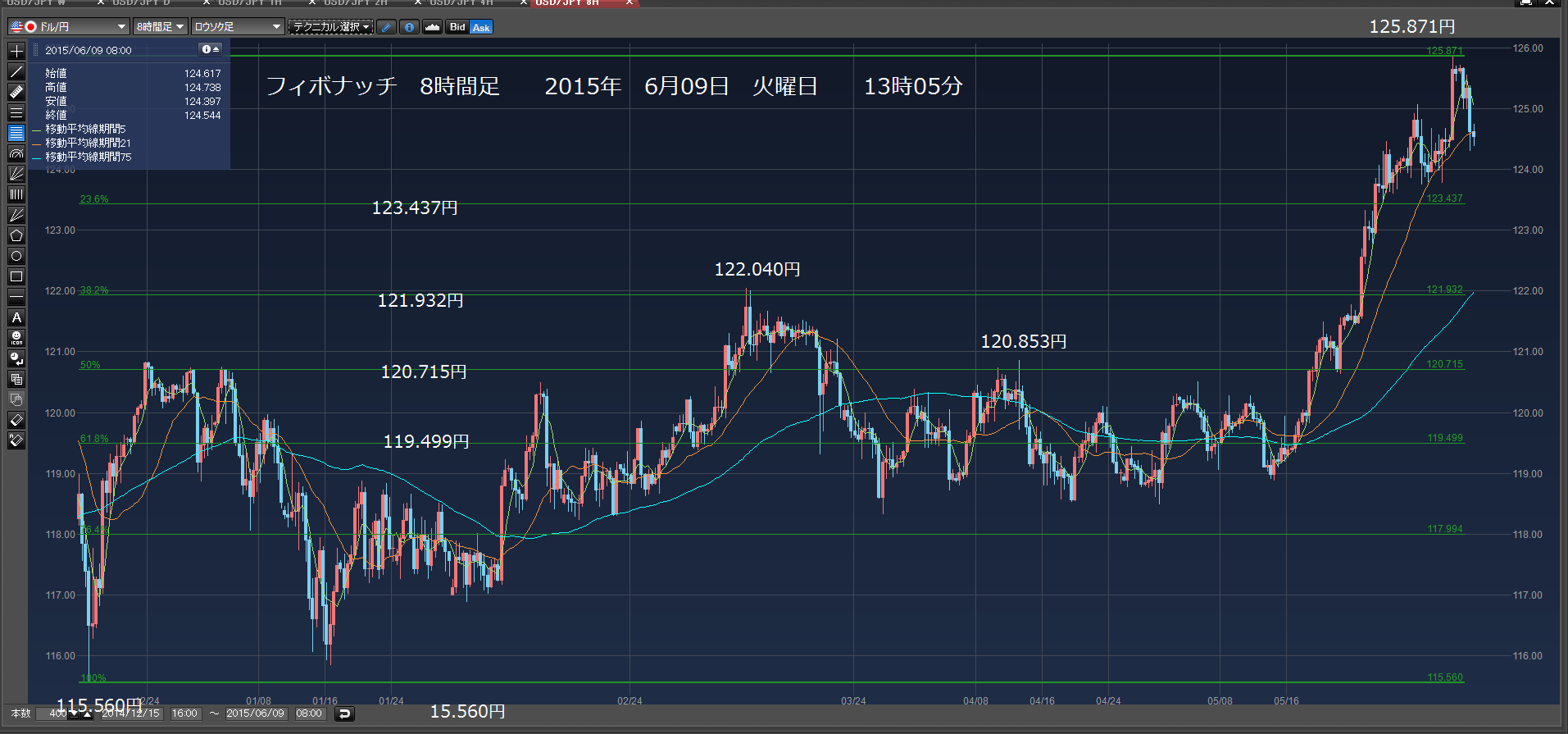The height and width of the screenshot is (734, 1568).
Task: Click the end date field 2015/06/09
Action: (x=256, y=713)
